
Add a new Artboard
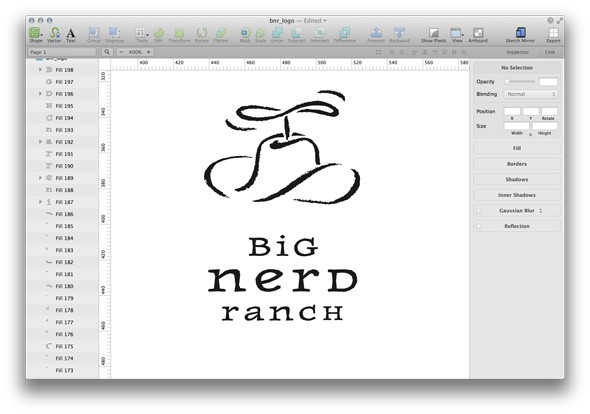(x=478, y=35)
